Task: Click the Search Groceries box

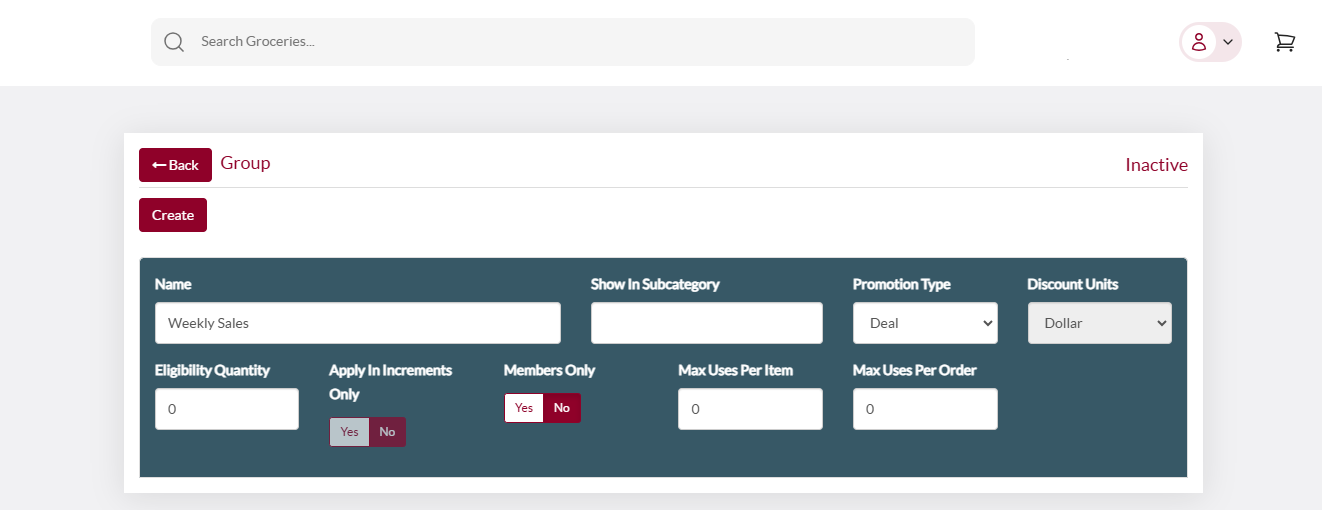Action: point(563,42)
